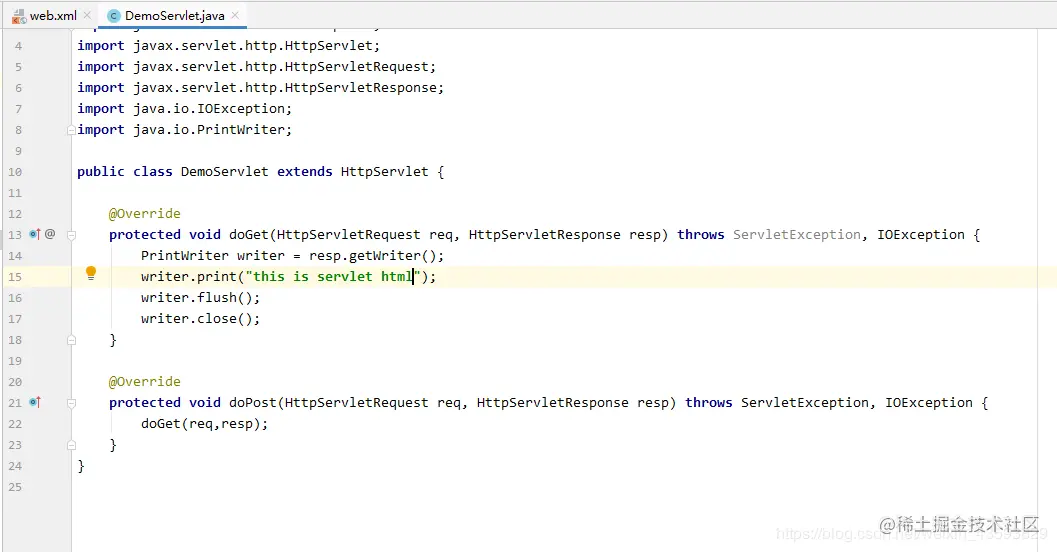Click the fold end marker on line 23
Image resolution: width=1057 pixels, height=552 pixels.
coord(71,445)
